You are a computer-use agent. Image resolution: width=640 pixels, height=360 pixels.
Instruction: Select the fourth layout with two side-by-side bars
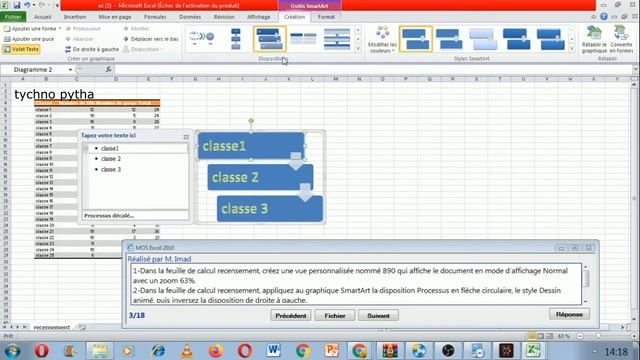tap(303, 39)
